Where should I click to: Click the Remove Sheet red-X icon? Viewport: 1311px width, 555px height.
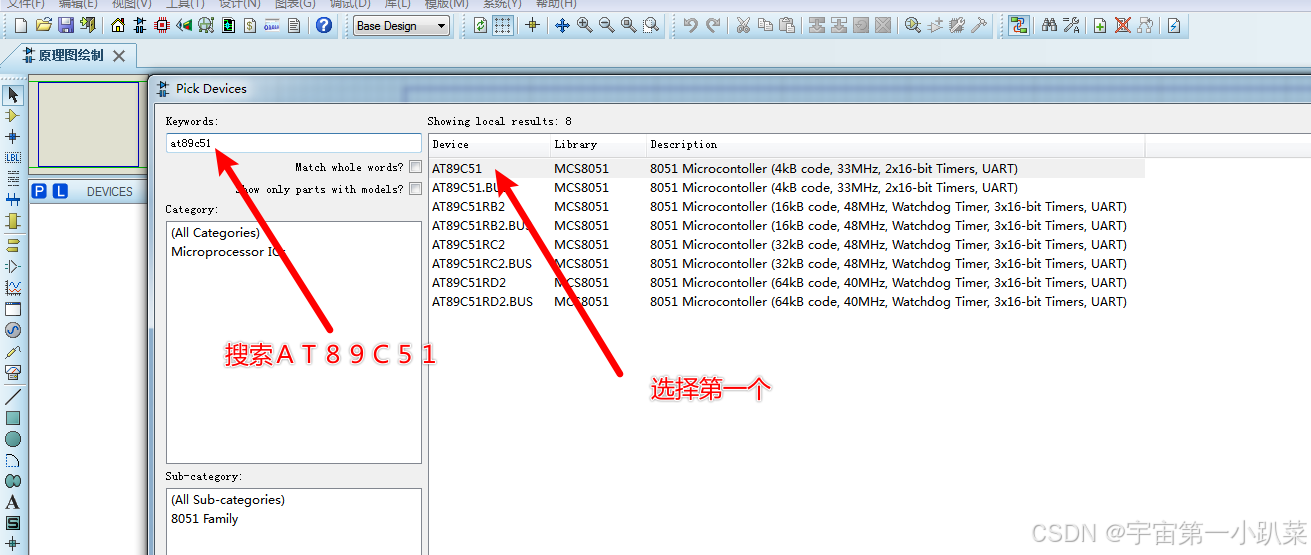click(1122, 26)
